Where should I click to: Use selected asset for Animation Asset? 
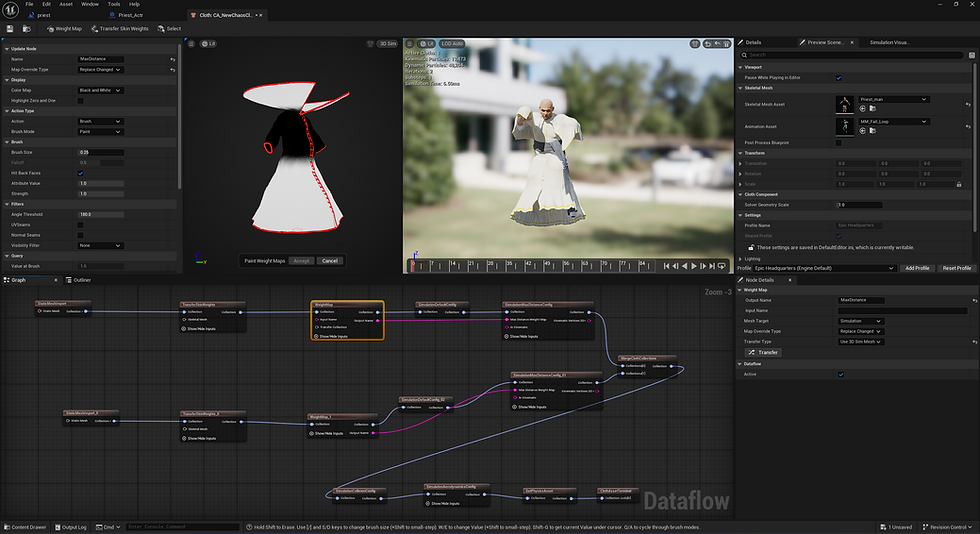[862, 131]
